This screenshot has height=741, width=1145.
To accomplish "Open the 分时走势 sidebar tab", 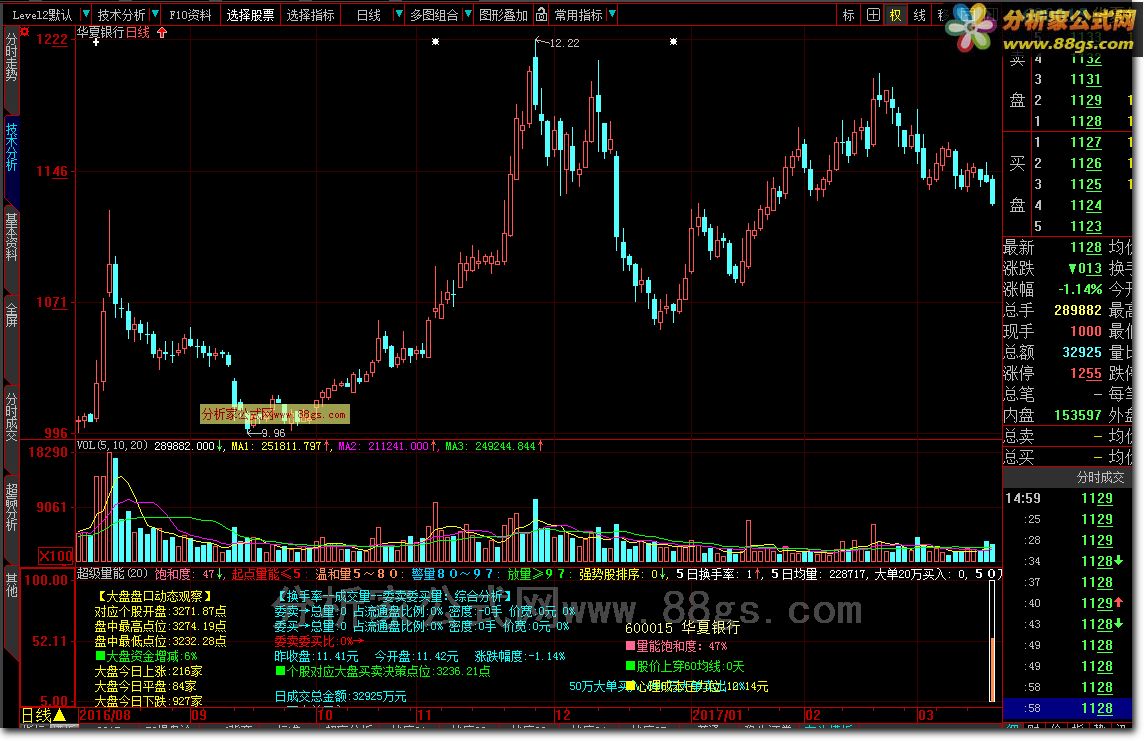I will point(11,58).
